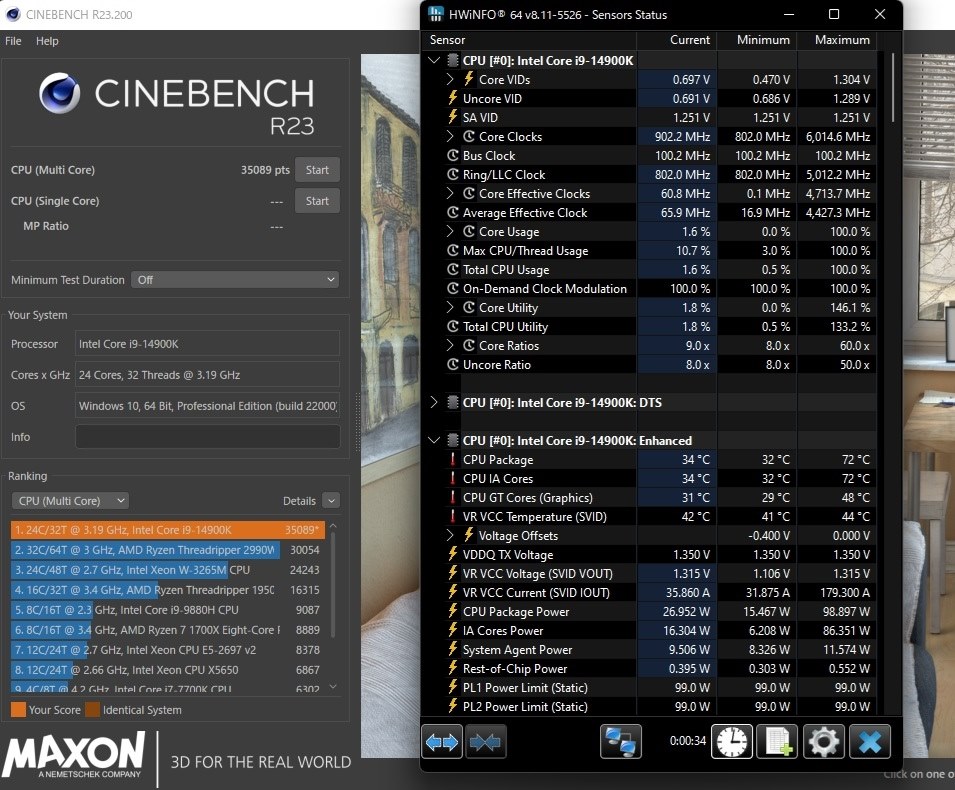Click Total CPU Usage clock icon

tap(453, 269)
